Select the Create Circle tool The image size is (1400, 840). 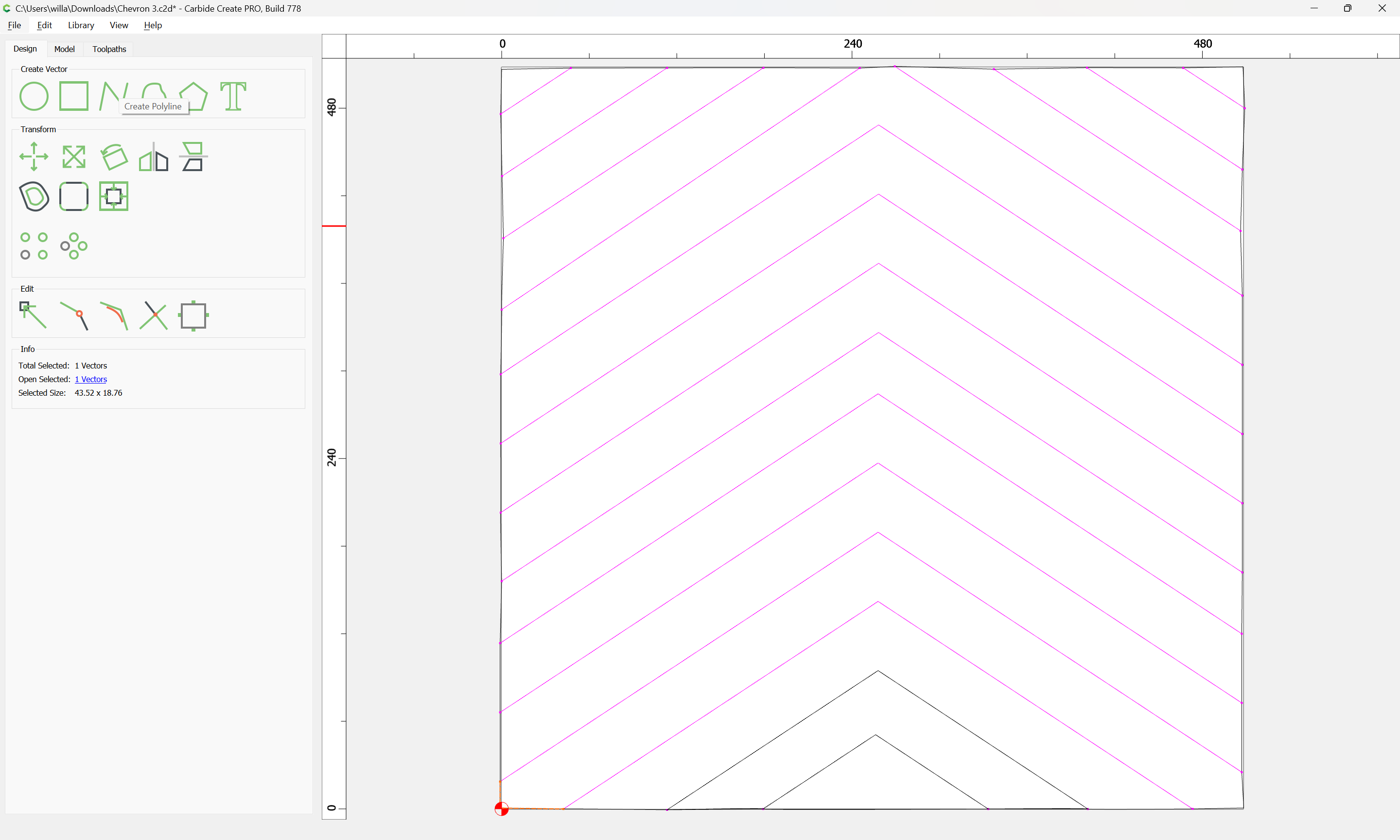[34, 96]
